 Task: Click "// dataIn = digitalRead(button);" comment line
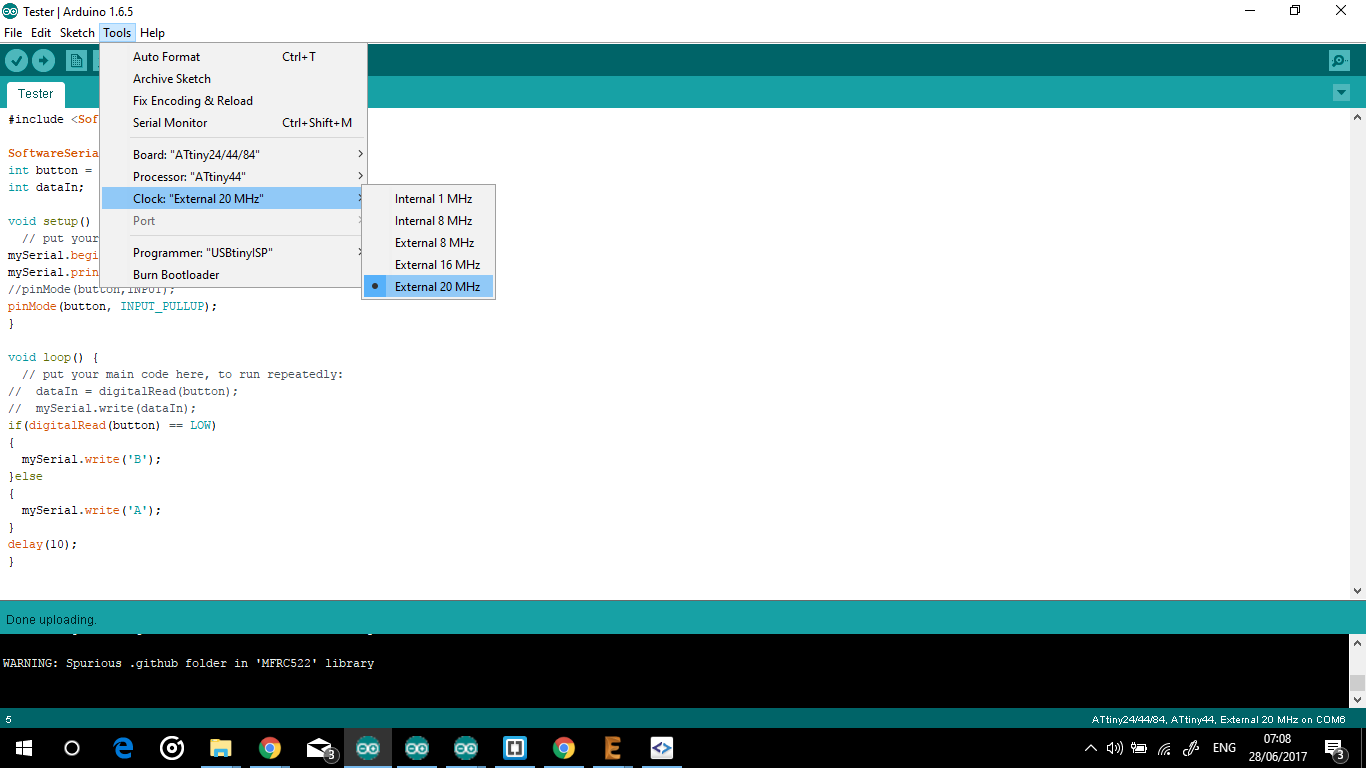click(123, 391)
